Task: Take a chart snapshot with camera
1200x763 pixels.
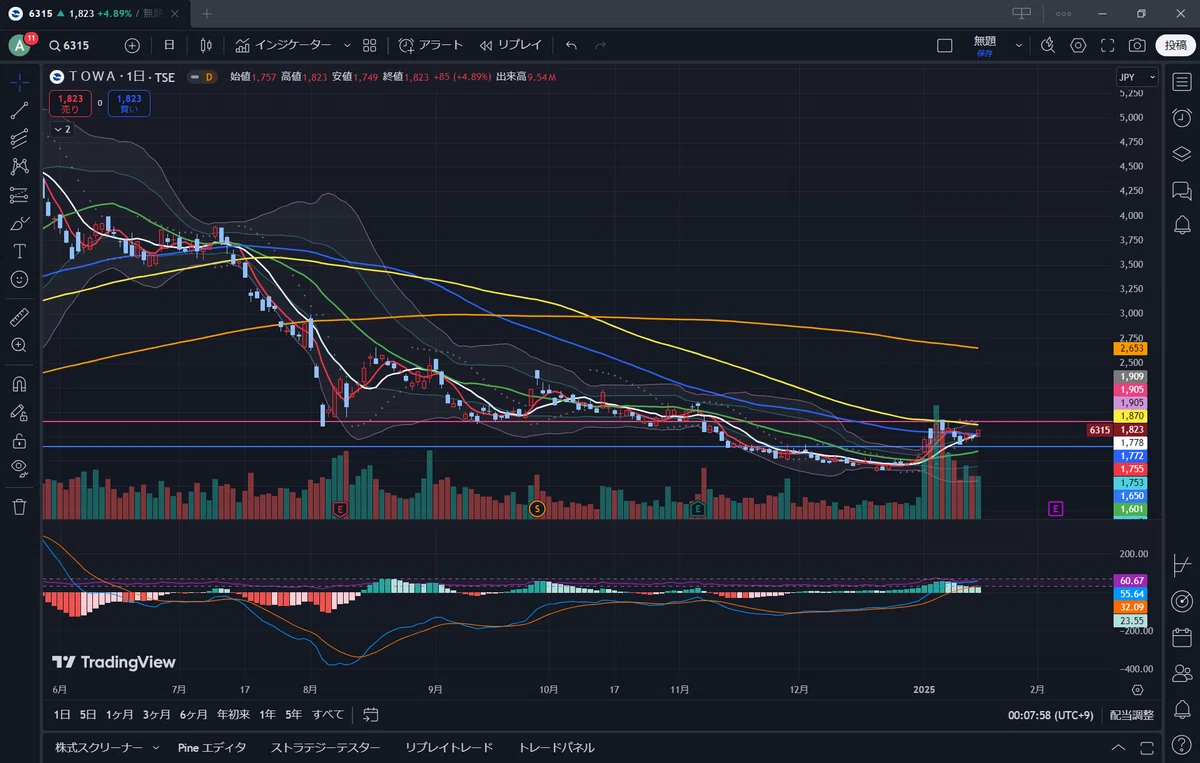Action: [1137, 45]
